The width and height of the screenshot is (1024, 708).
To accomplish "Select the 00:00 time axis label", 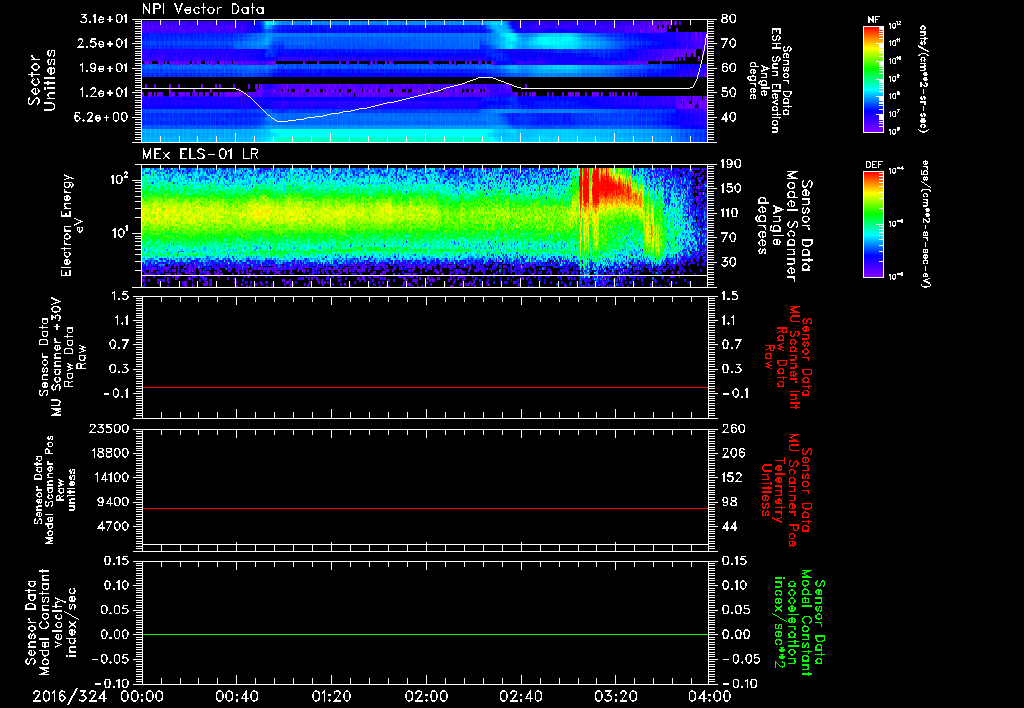I will click(142, 696).
